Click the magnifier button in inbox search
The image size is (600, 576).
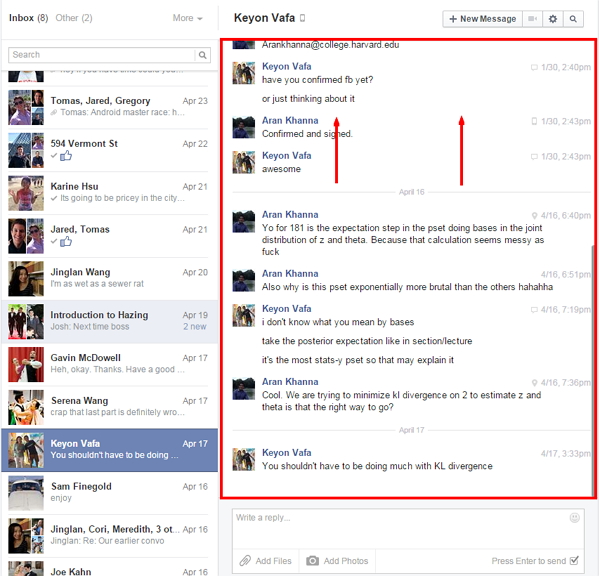point(203,55)
